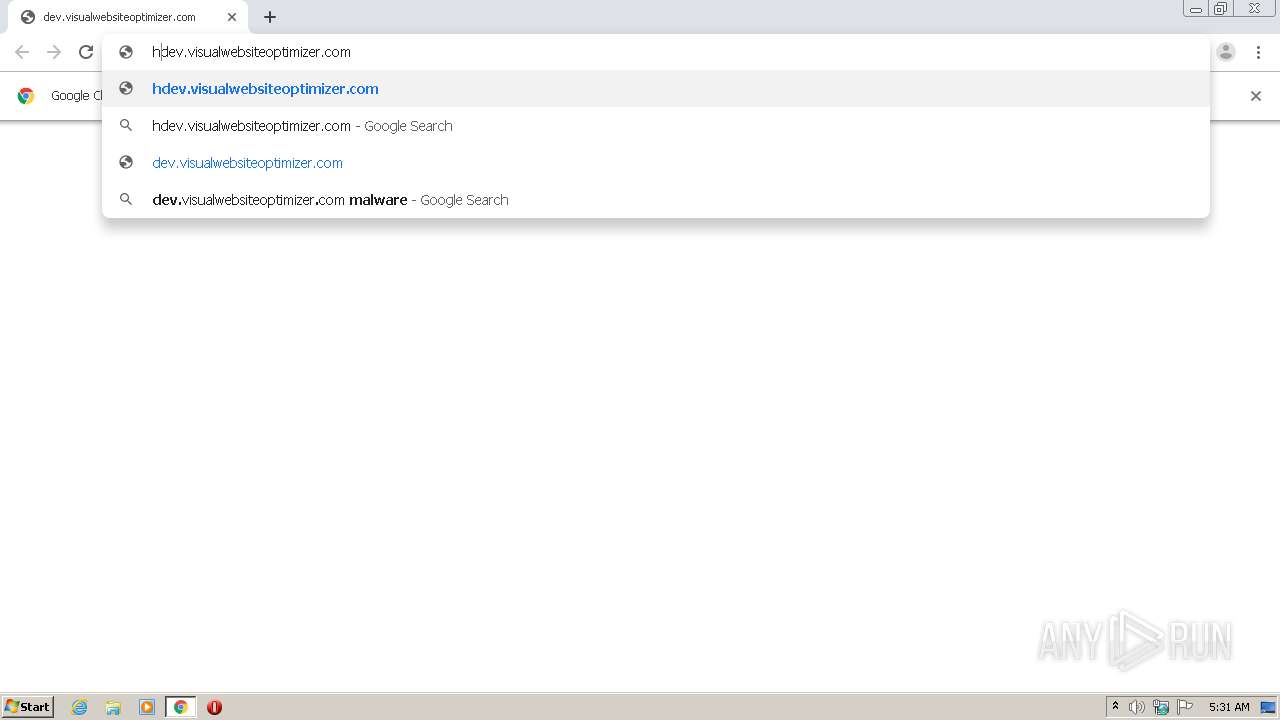This screenshot has width=1280, height=720.
Task: Go forward with the forward arrow
Action: point(54,52)
